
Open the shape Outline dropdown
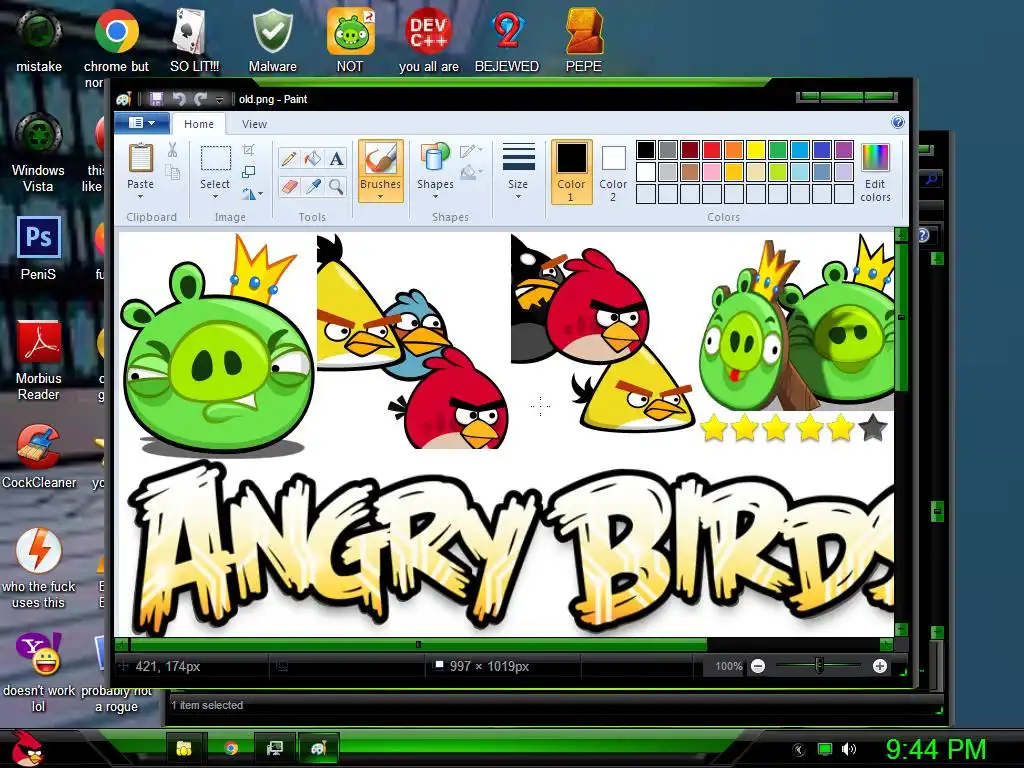click(472, 151)
